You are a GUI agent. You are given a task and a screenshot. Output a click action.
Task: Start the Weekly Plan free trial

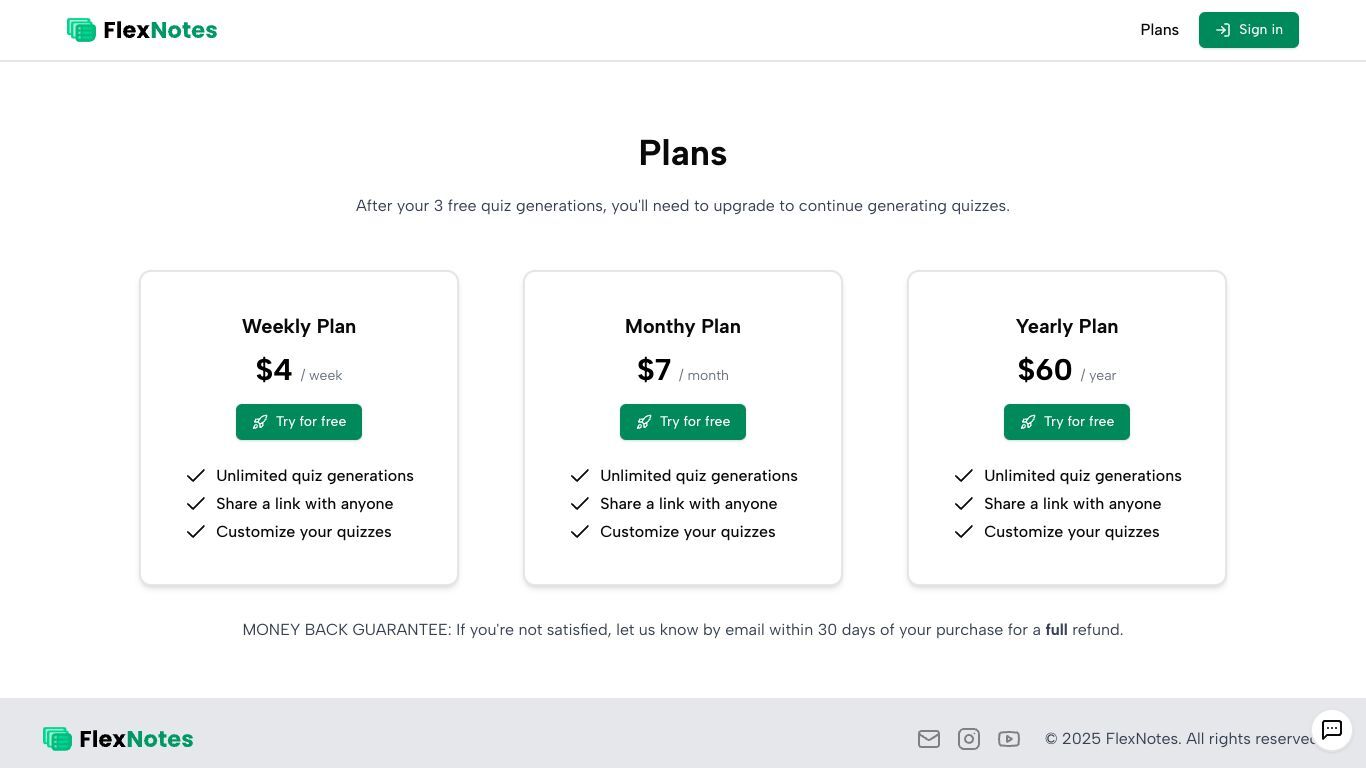tap(299, 422)
